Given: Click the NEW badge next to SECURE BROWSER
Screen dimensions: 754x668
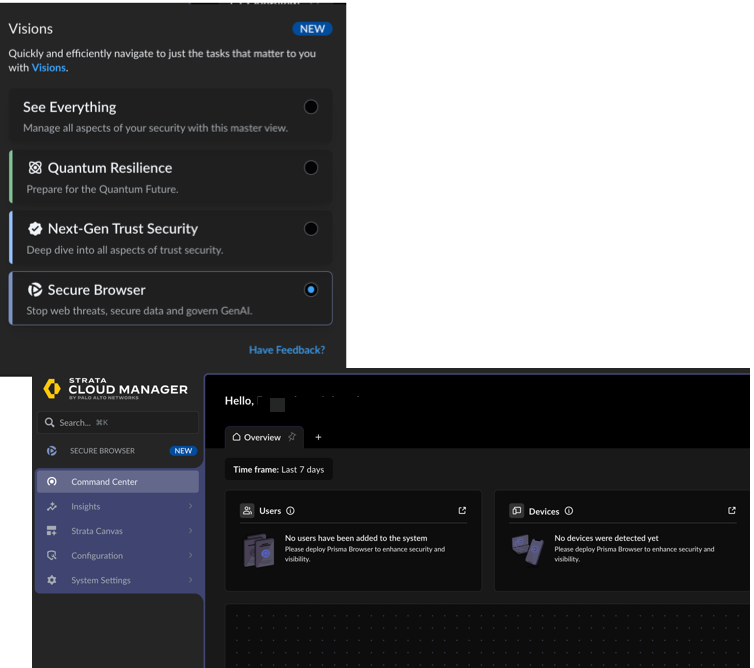Looking at the screenshot, I should point(183,451).
